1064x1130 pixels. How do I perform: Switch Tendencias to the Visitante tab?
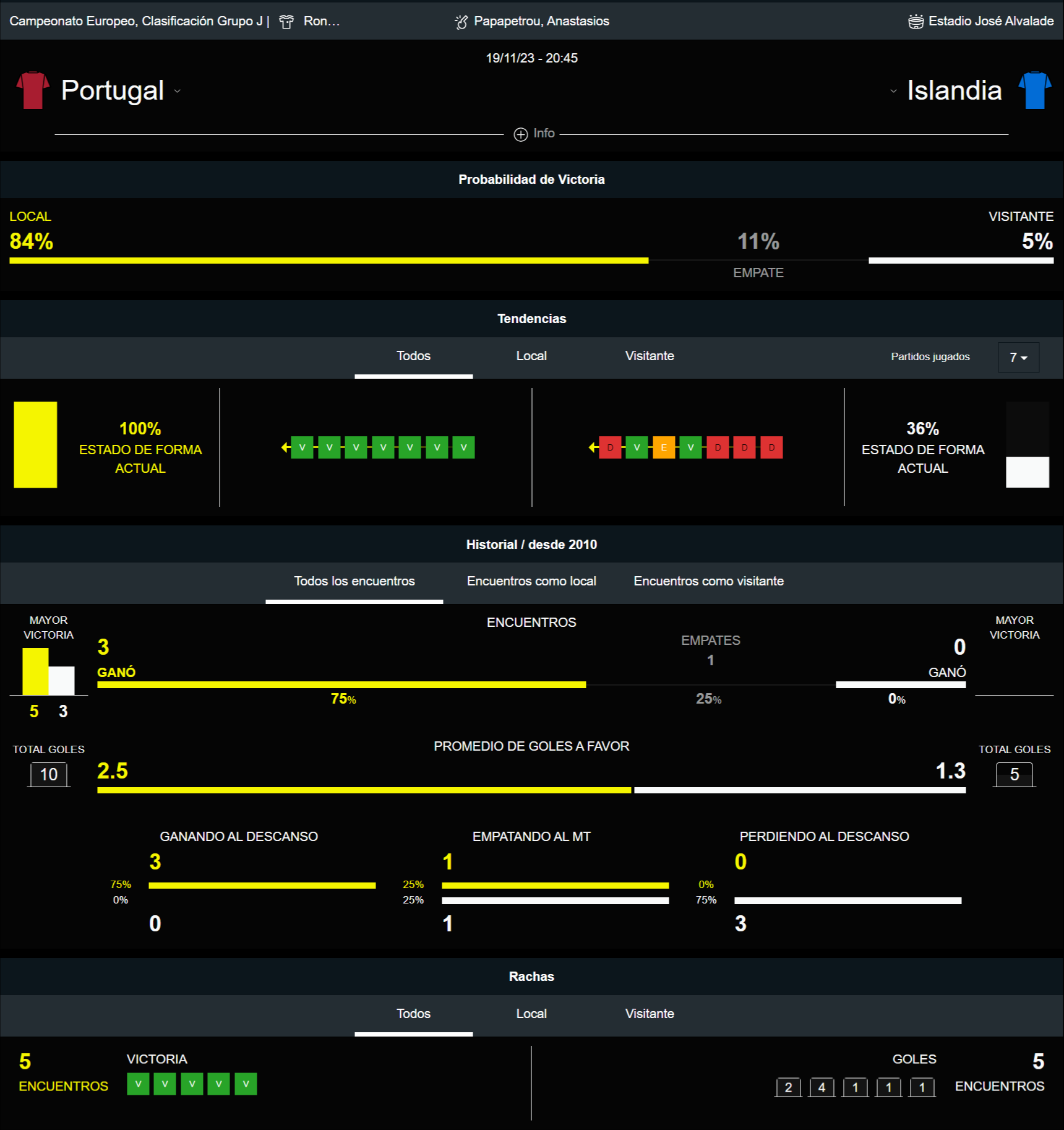point(650,356)
